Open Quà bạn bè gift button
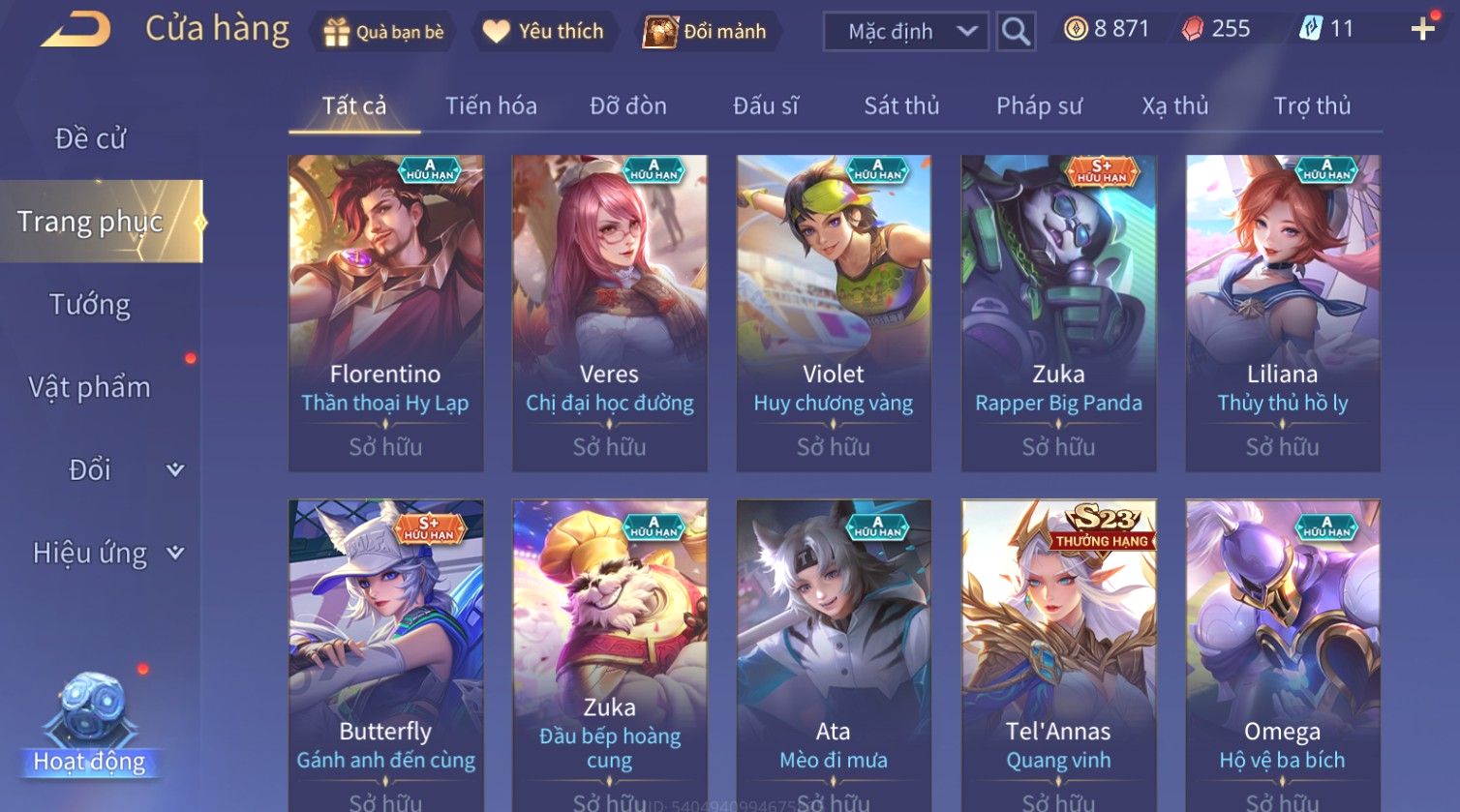Viewport: 1460px width, 812px height. pos(383,32)
